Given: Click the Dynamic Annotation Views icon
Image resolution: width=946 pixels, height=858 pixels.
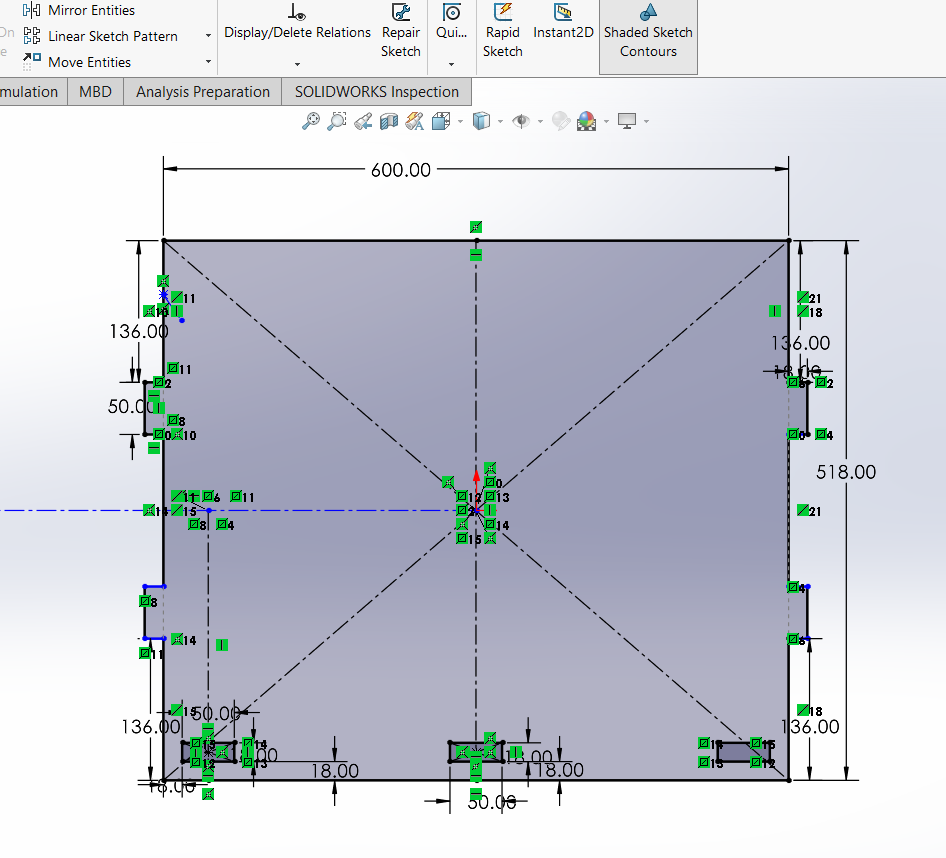Looking at the screenshot, I should click(415, 121).
